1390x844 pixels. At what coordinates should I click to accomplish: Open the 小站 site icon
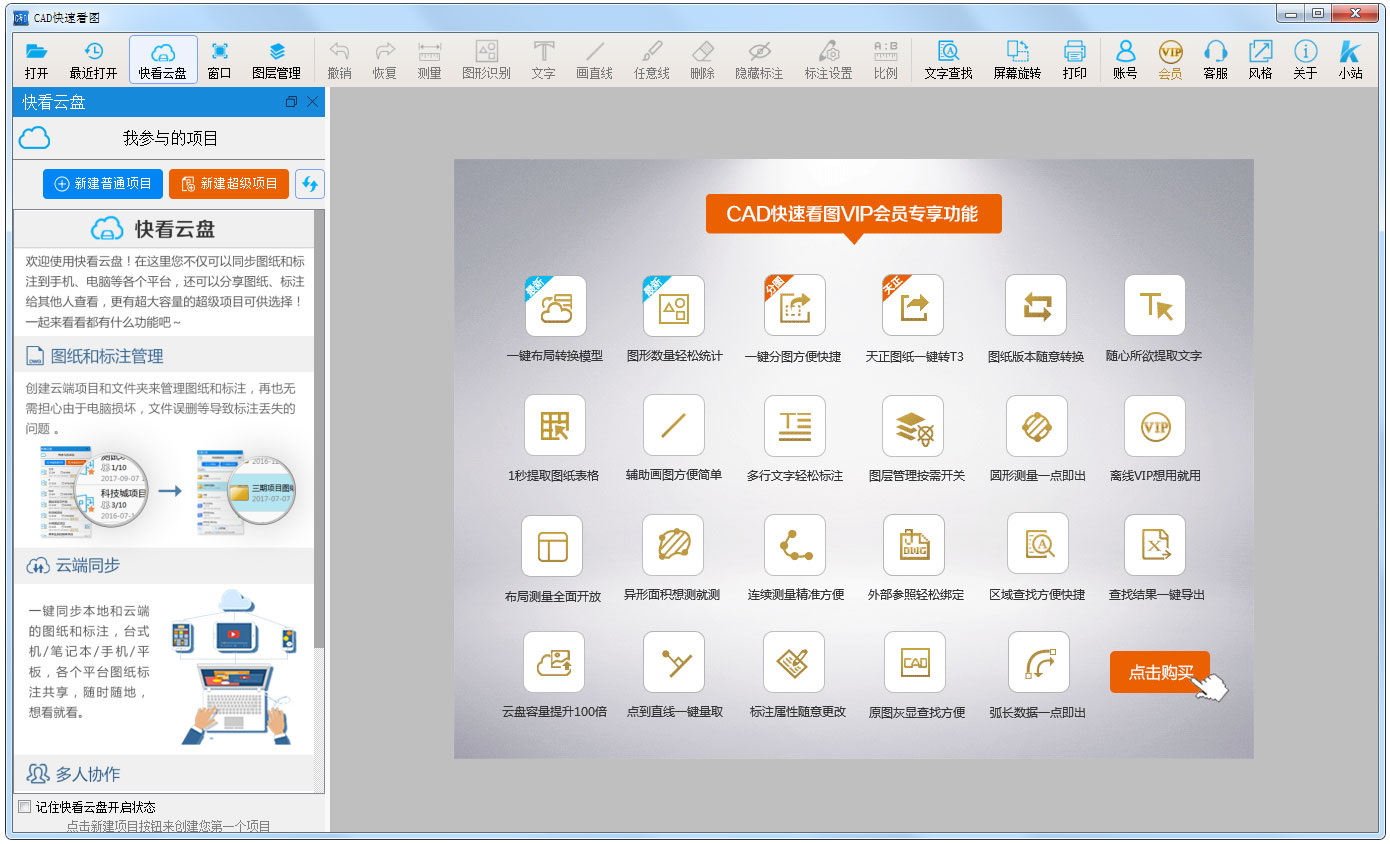[x=1351, y=61]
